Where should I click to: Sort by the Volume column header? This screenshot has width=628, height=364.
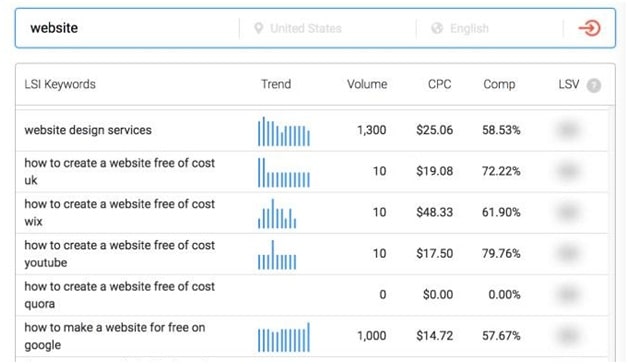(367, 84)
